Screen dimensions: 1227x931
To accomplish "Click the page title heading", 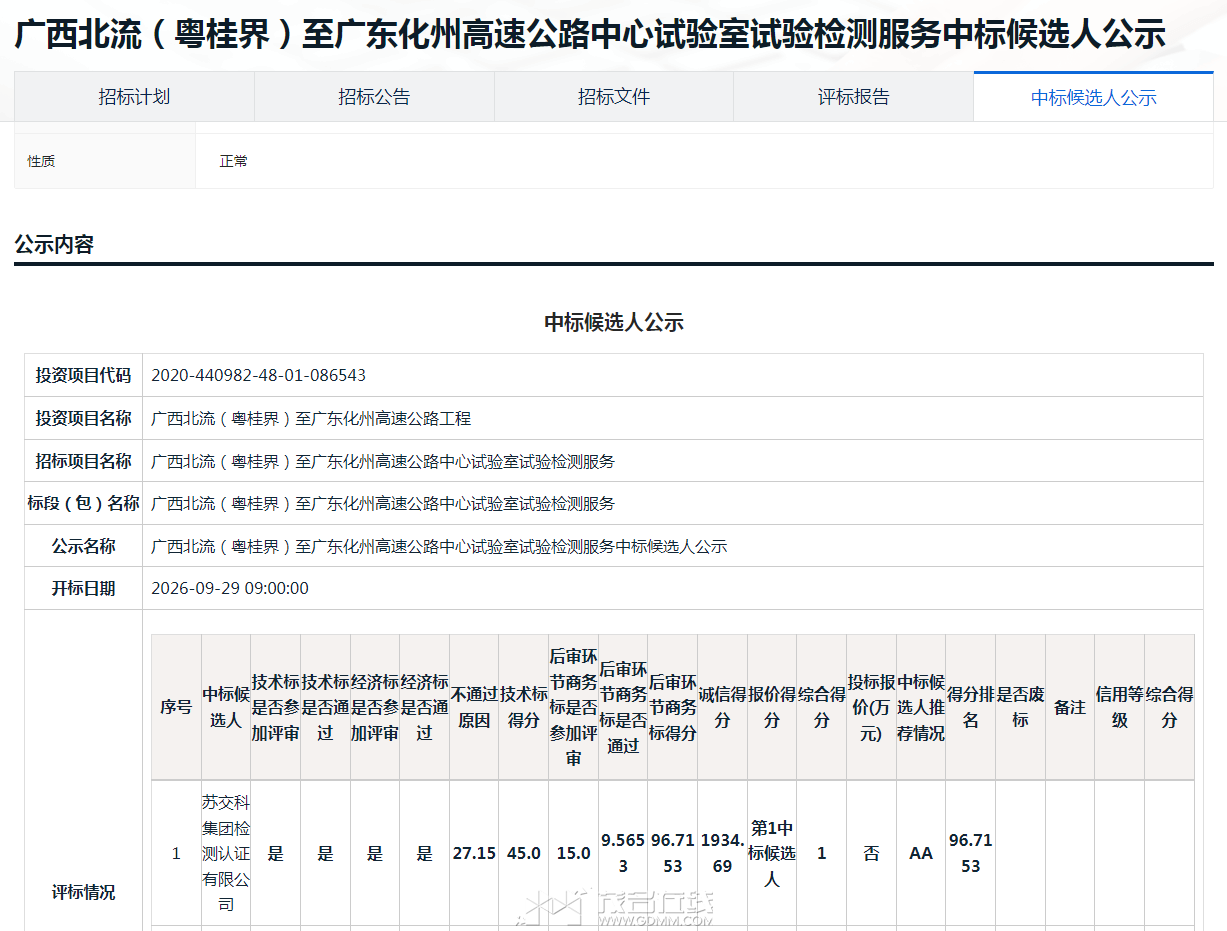I will pos(590,35).
